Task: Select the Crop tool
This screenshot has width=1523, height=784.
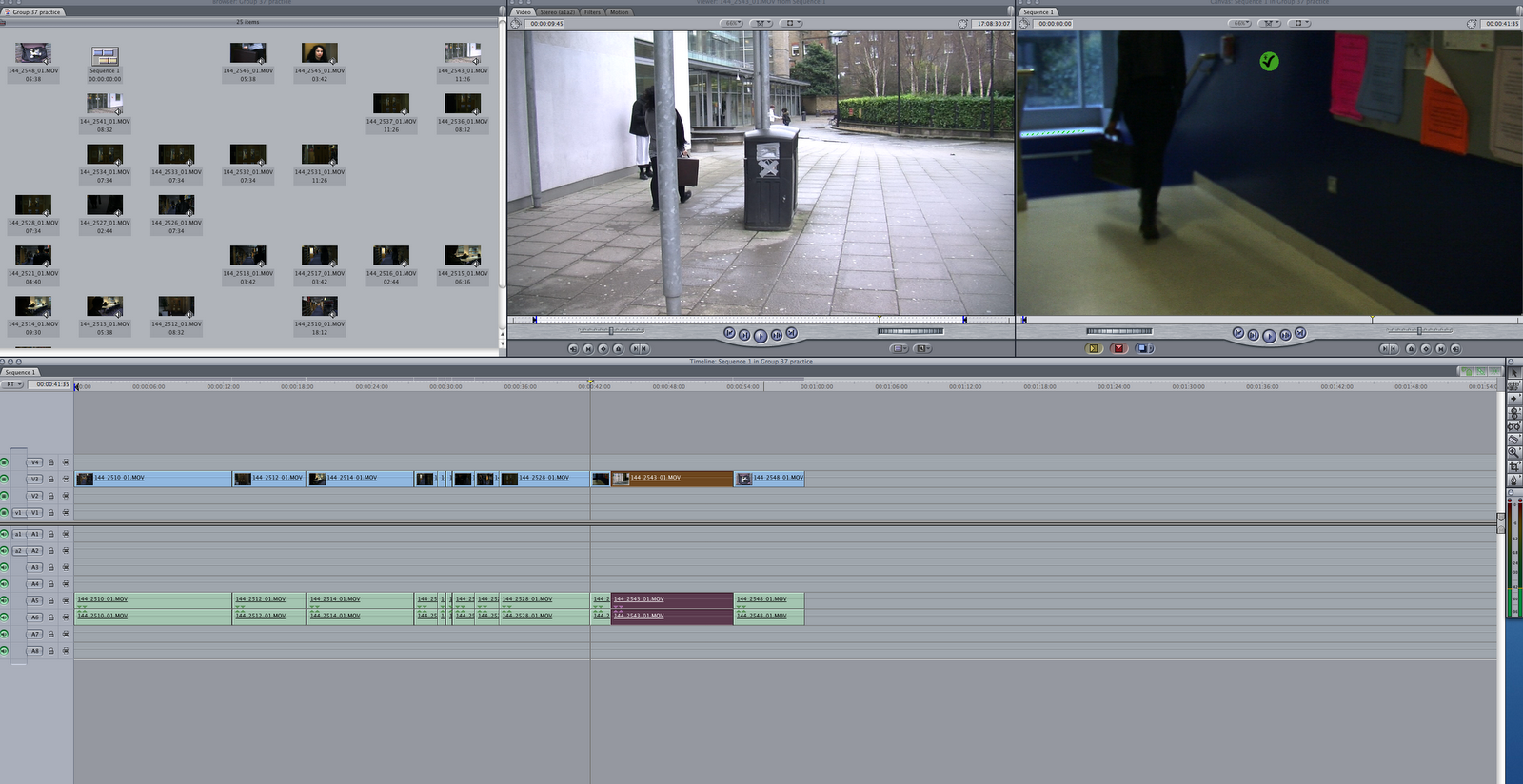Action: tap(1514, 466)
